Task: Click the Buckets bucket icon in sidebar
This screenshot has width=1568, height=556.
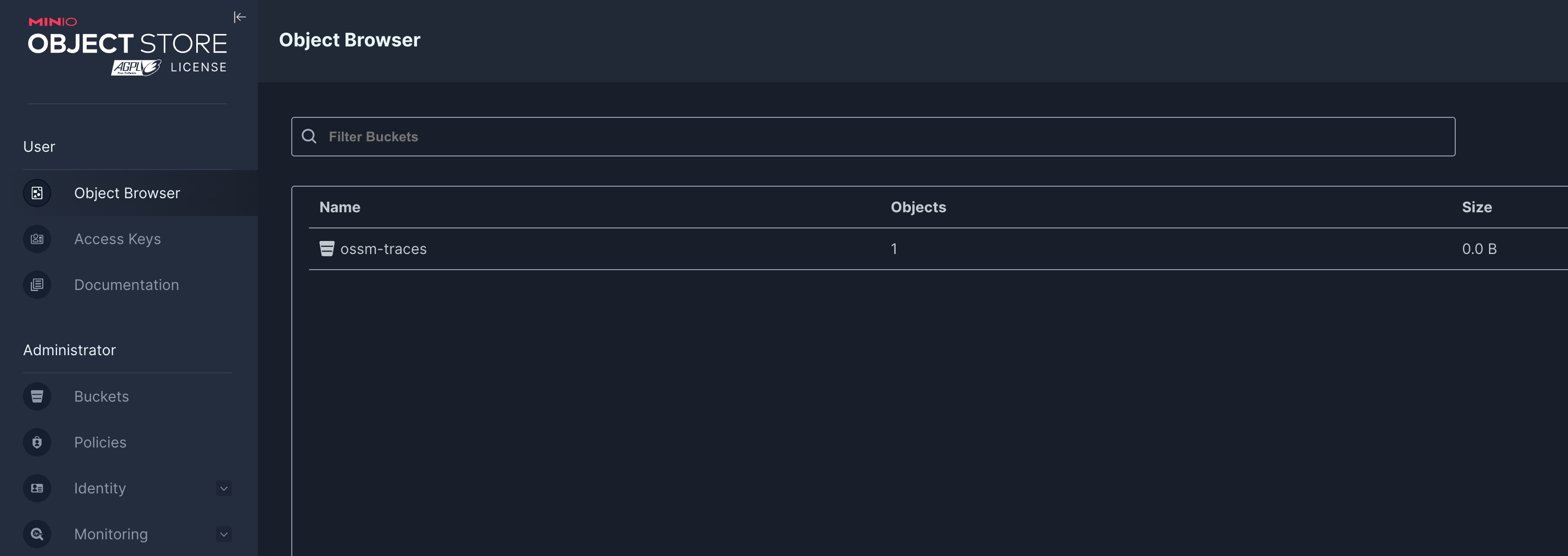Action: [37, 396]
